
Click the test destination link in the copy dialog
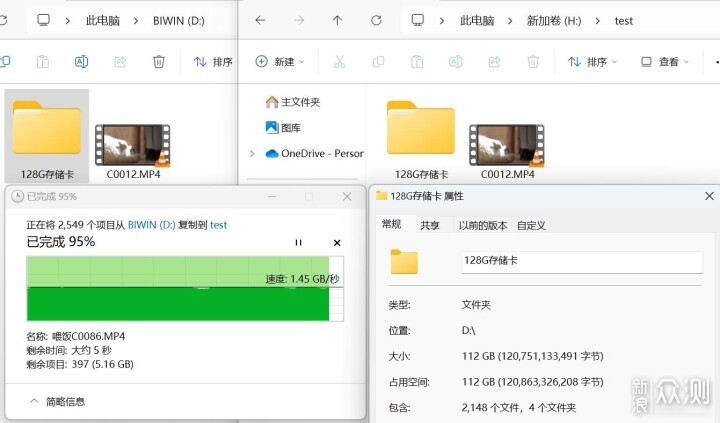click(219, 225)
